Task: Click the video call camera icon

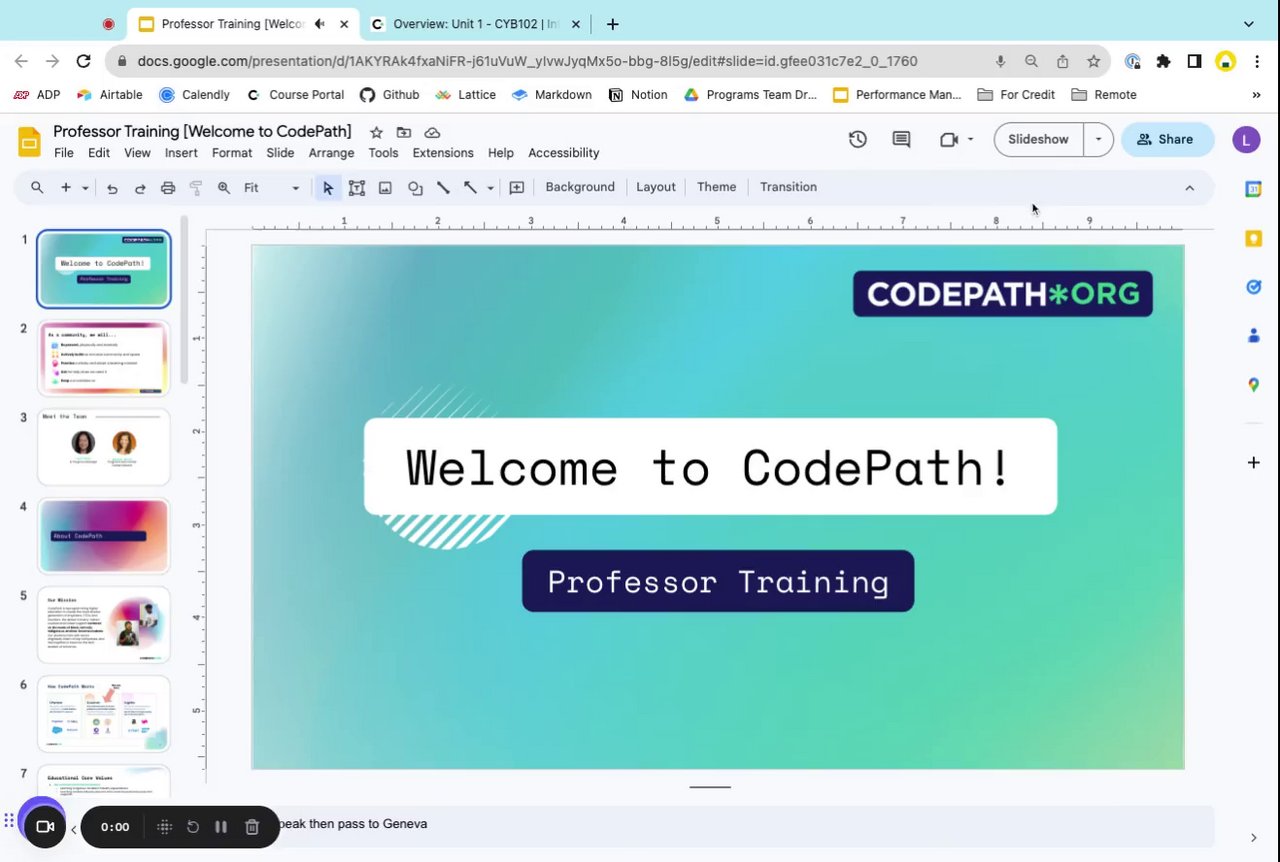Action: coord(949,140)
